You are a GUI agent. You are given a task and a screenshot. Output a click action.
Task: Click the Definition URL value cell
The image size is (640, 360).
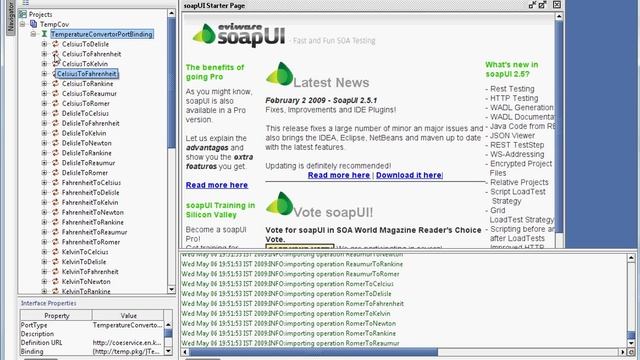[128, 342]
